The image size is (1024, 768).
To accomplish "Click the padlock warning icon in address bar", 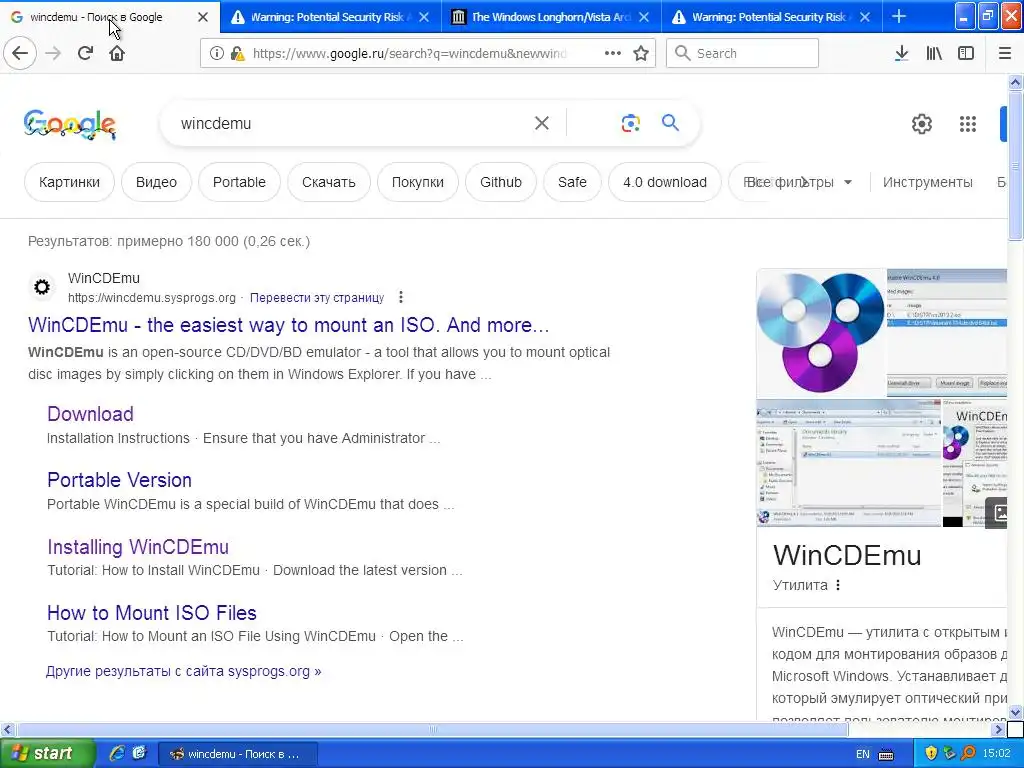I will pyautogui.click(x=238, y=53).
